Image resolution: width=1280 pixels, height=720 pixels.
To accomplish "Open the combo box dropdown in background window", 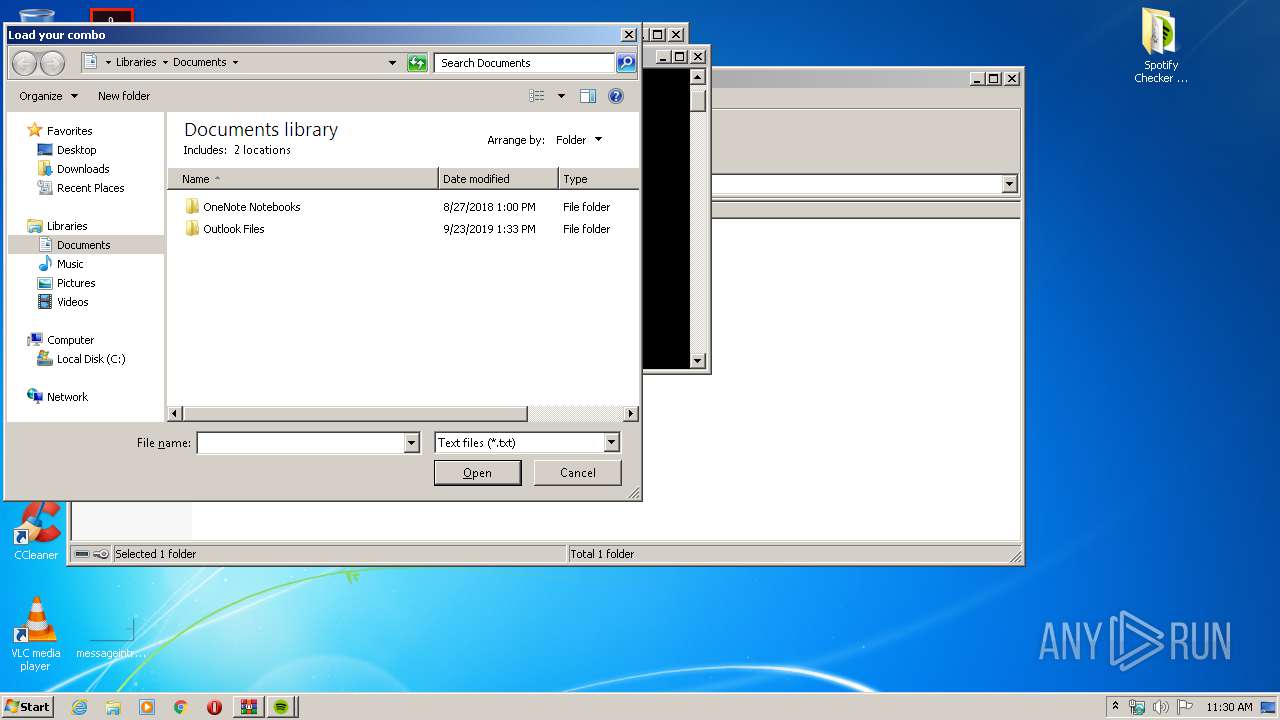I will point(1009,184).
